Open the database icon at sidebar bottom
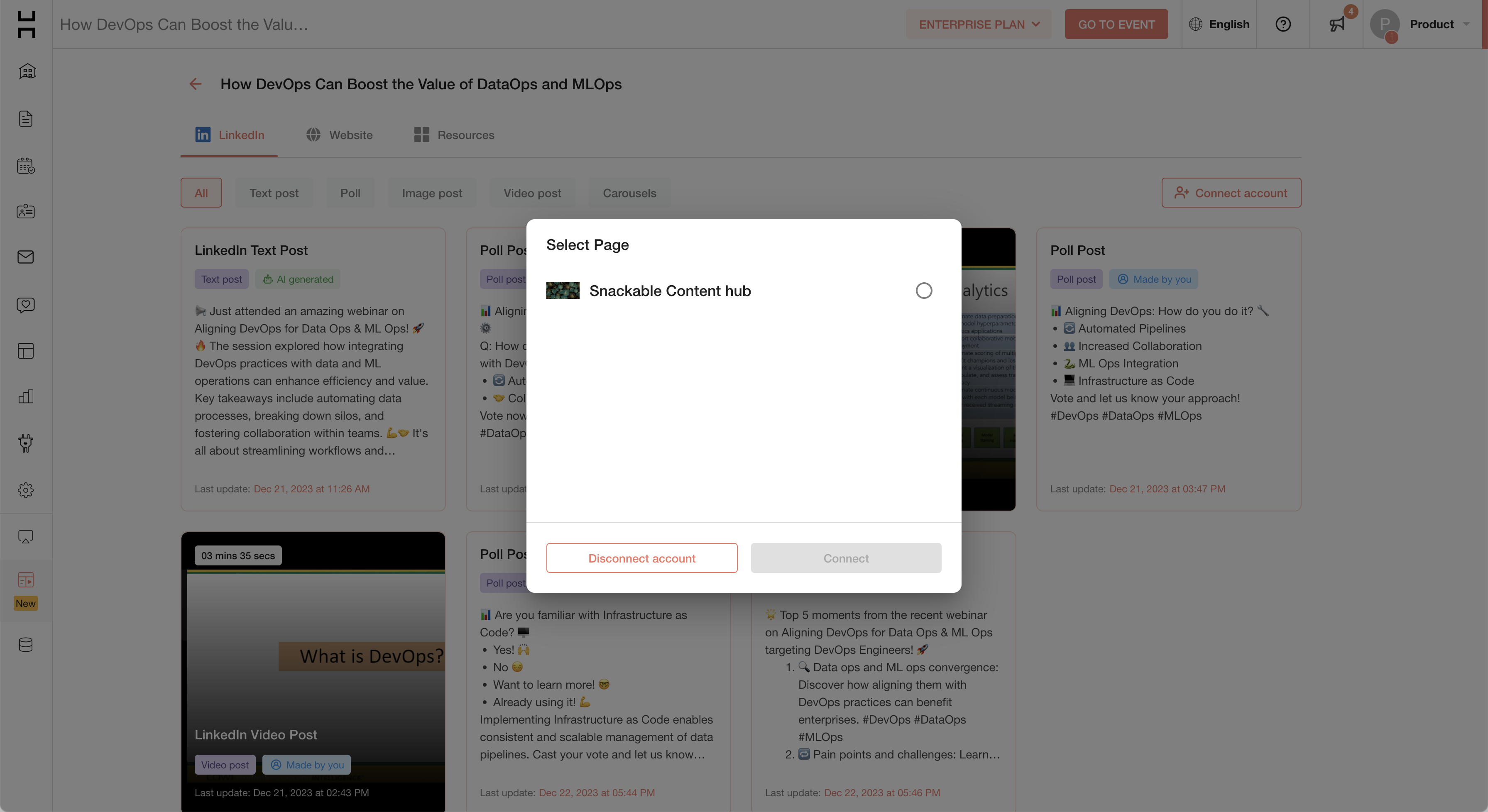1488x812 pixels. pyautogui.click(x=26, y=645)
